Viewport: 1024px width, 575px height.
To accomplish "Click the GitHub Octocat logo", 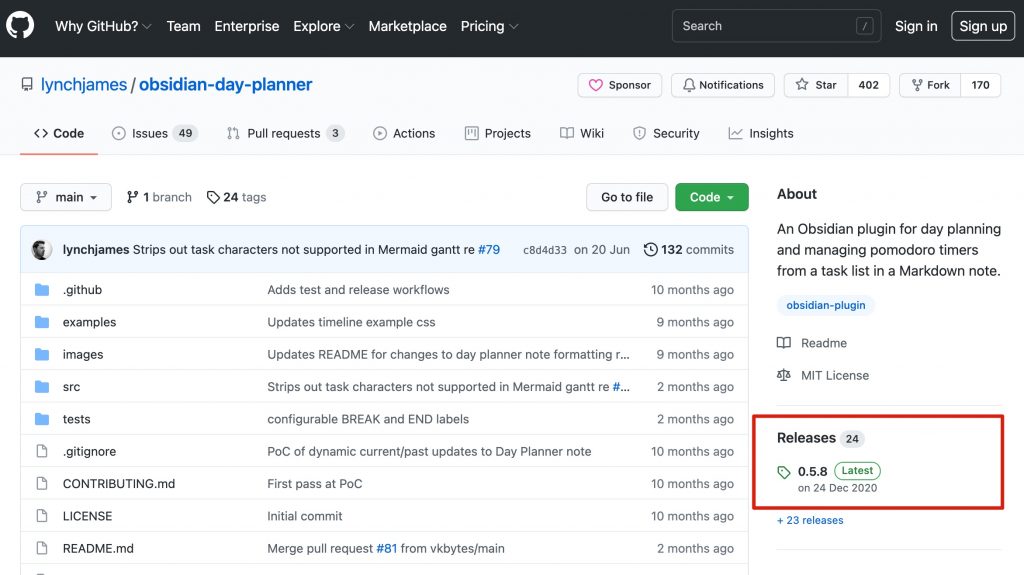I will pos(20,26).
